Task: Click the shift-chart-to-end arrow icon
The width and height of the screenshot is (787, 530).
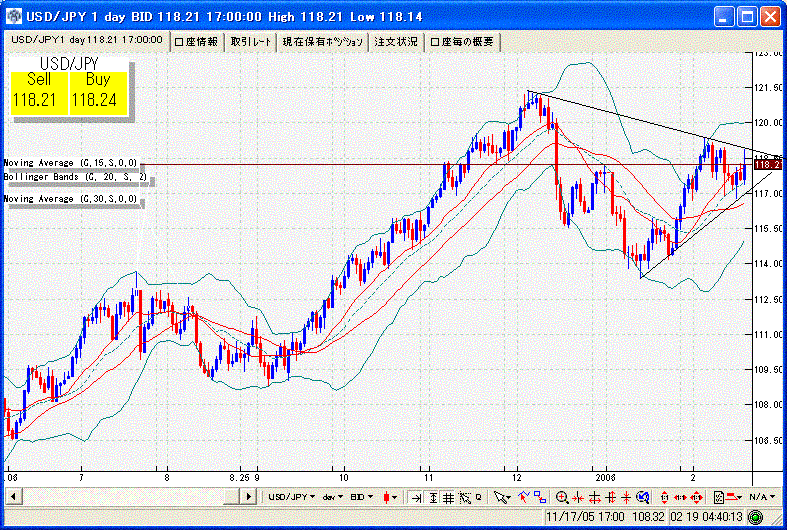Action: pyautogui.click(x=415, y=497)
